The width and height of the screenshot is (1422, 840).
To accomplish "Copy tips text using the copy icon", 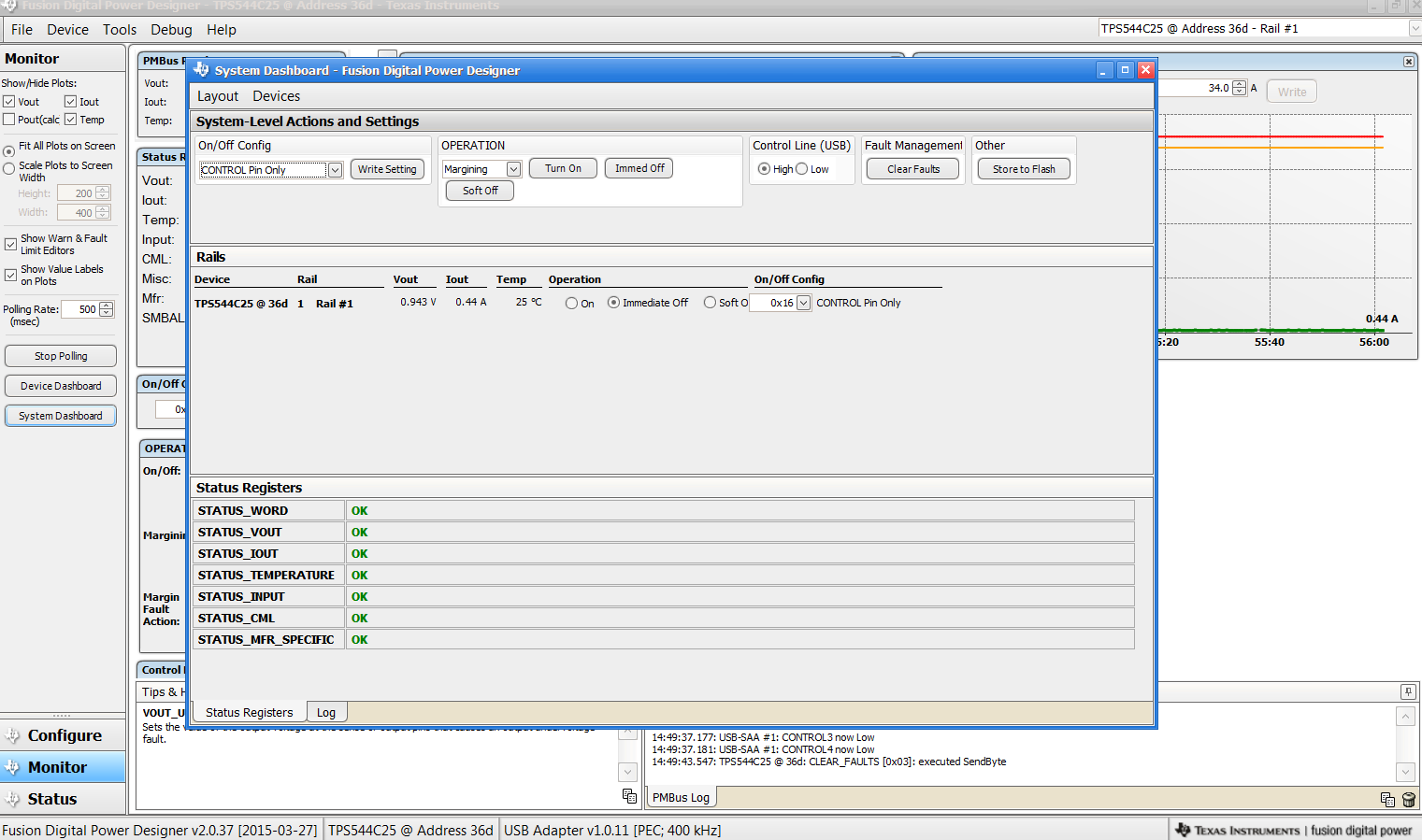I will [629, 796].
